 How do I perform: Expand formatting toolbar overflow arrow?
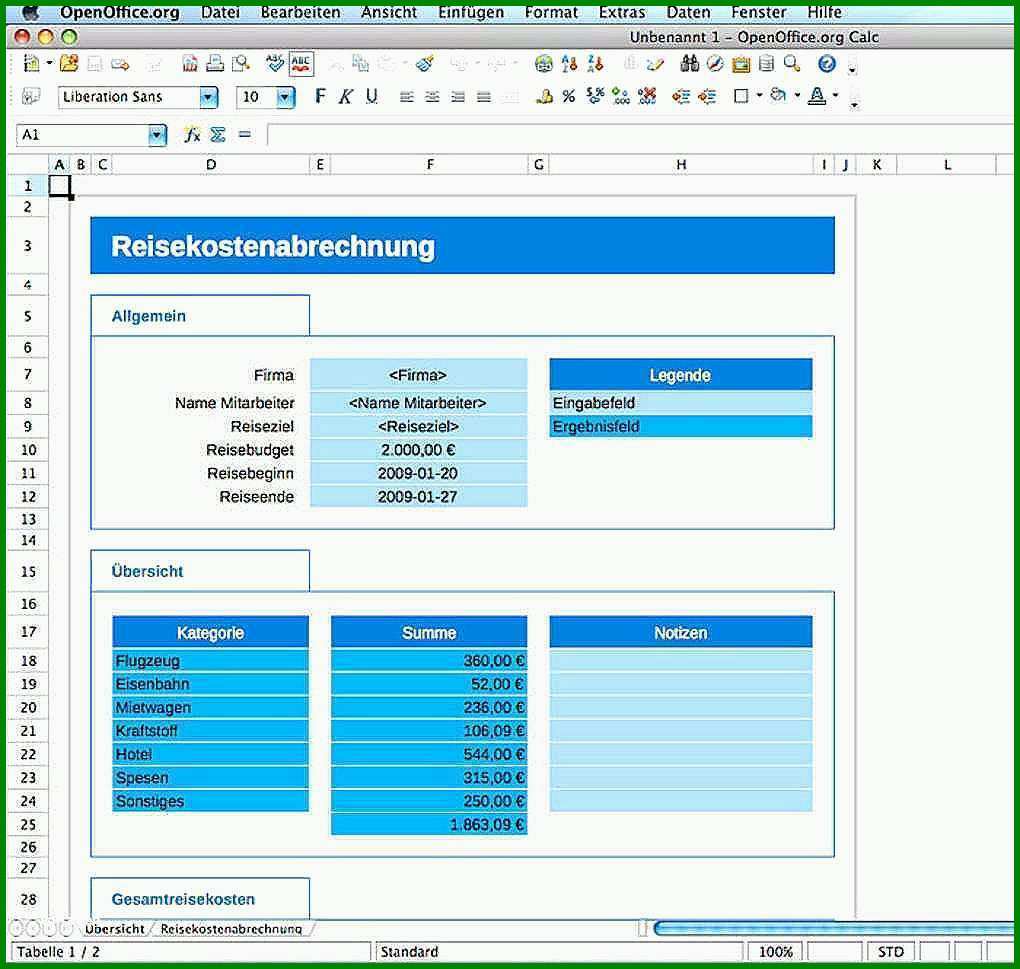(x=854, y=103)
